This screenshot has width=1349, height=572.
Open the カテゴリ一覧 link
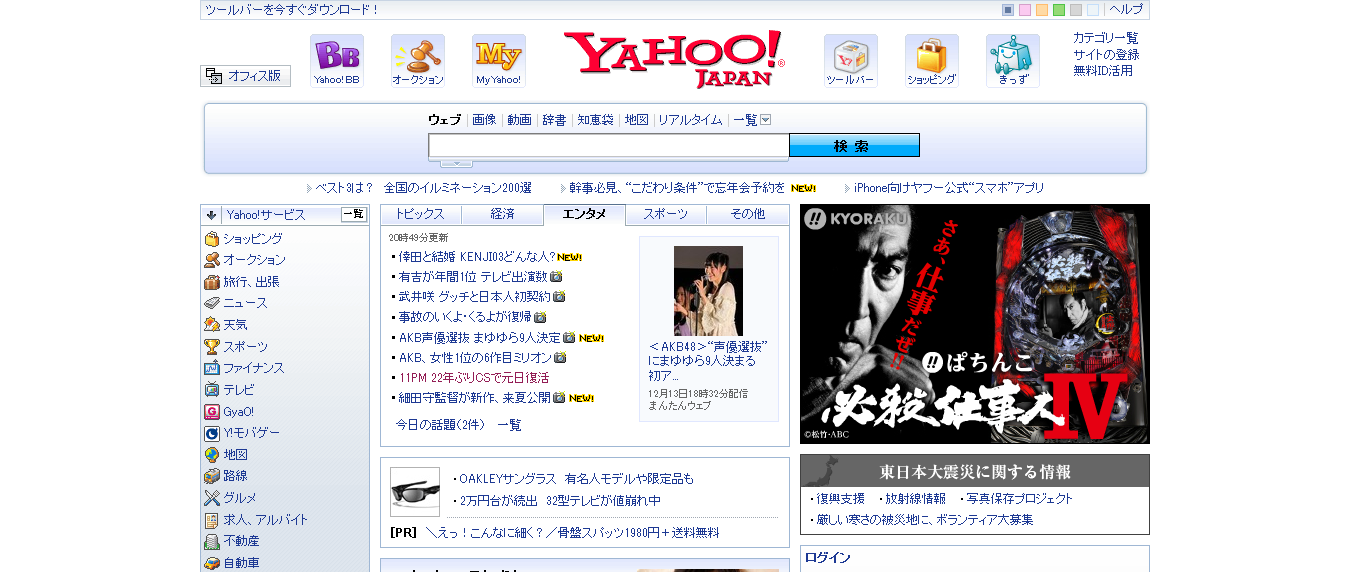[x=1106, y=38]
